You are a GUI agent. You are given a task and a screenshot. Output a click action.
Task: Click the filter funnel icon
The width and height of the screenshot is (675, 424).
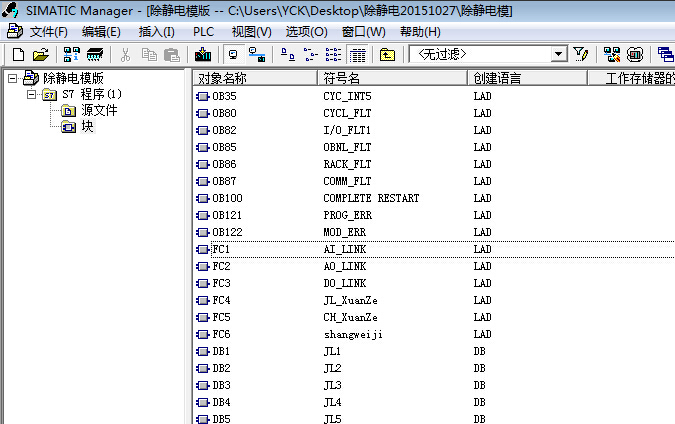(x=581, y=55)
